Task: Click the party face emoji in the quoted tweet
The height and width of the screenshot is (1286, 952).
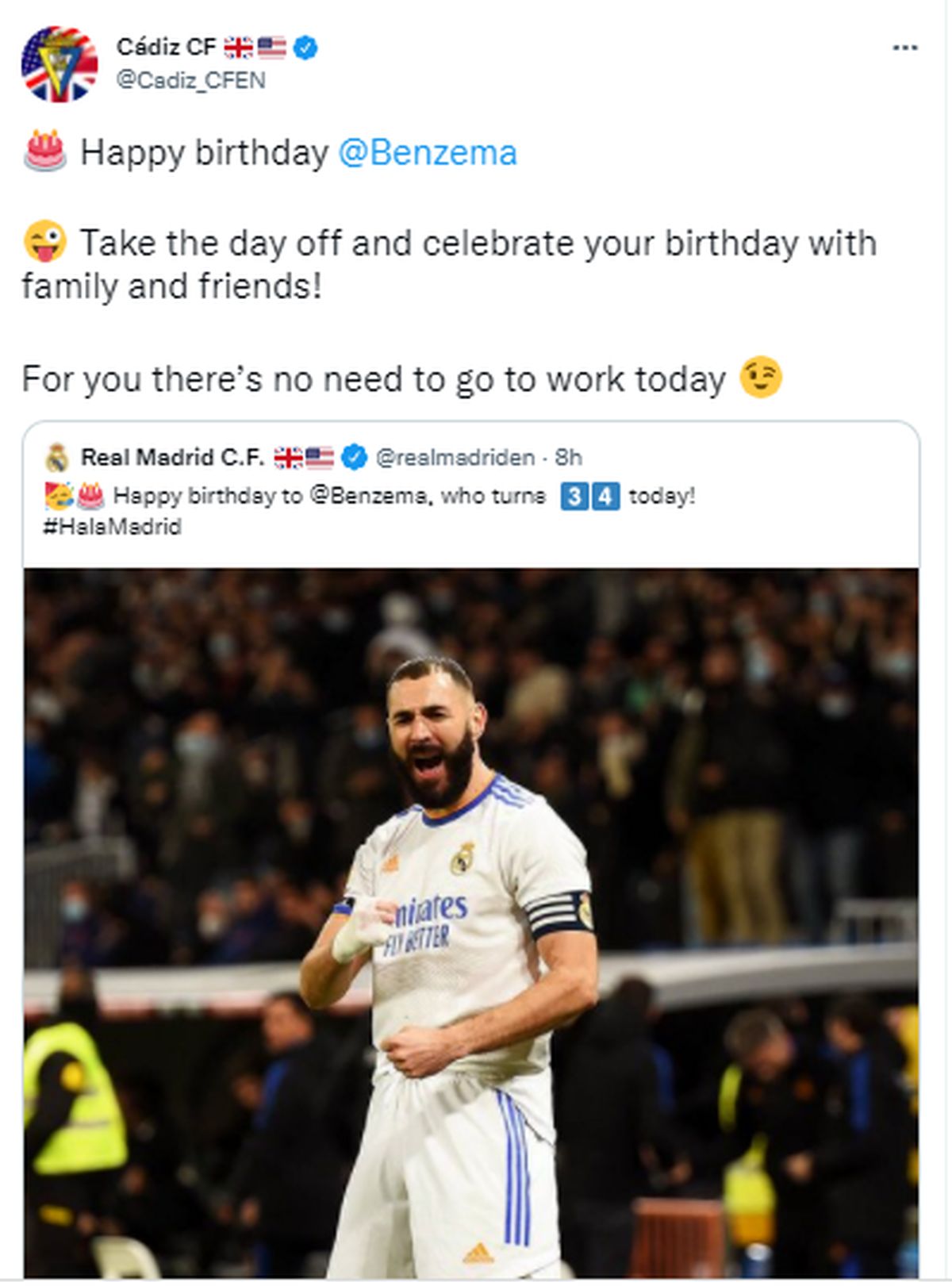Action: [59, 496]
